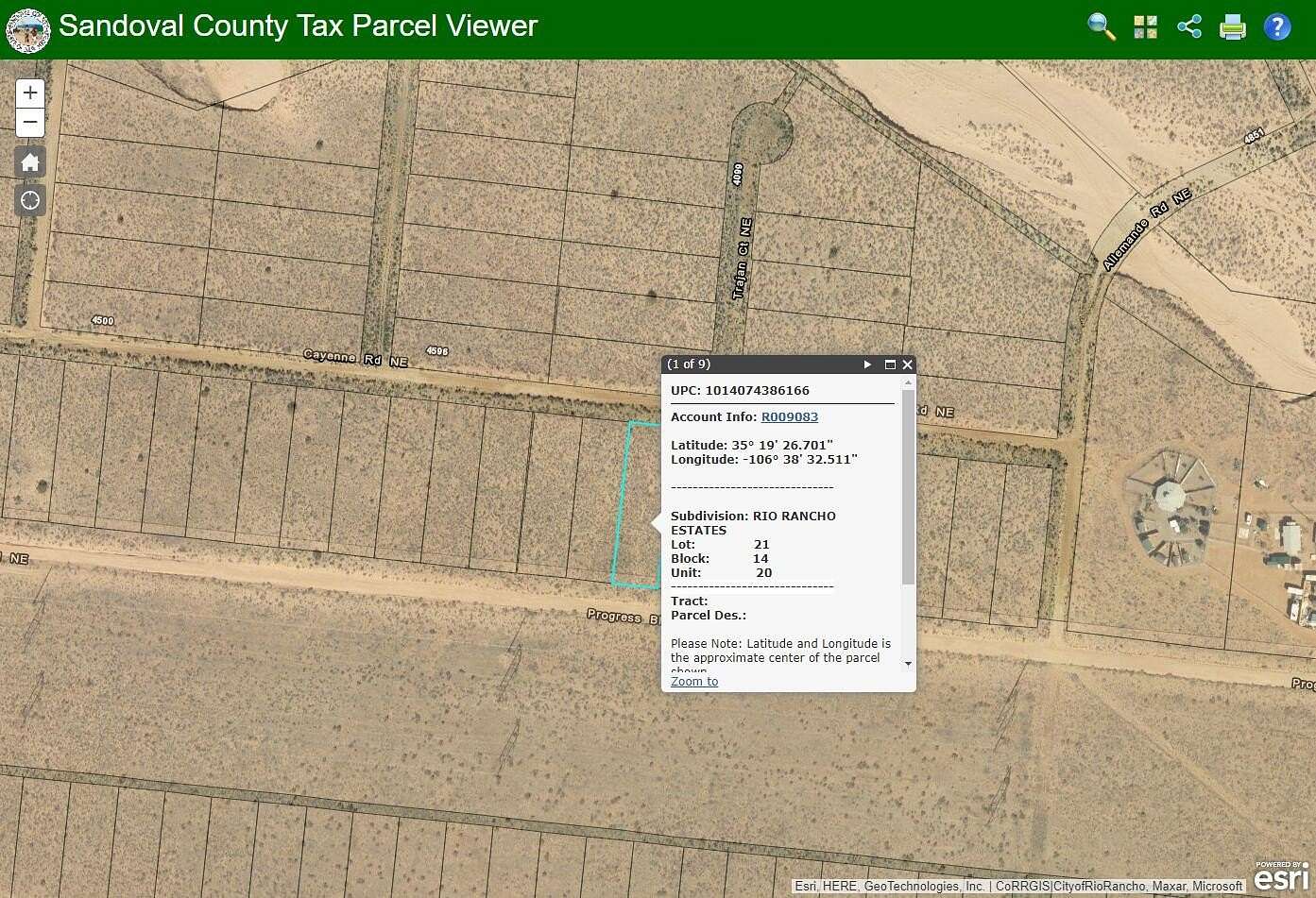Return to default extent with Home icon
This screenshot has width=1316, height=898.
(x=29, y=161)
